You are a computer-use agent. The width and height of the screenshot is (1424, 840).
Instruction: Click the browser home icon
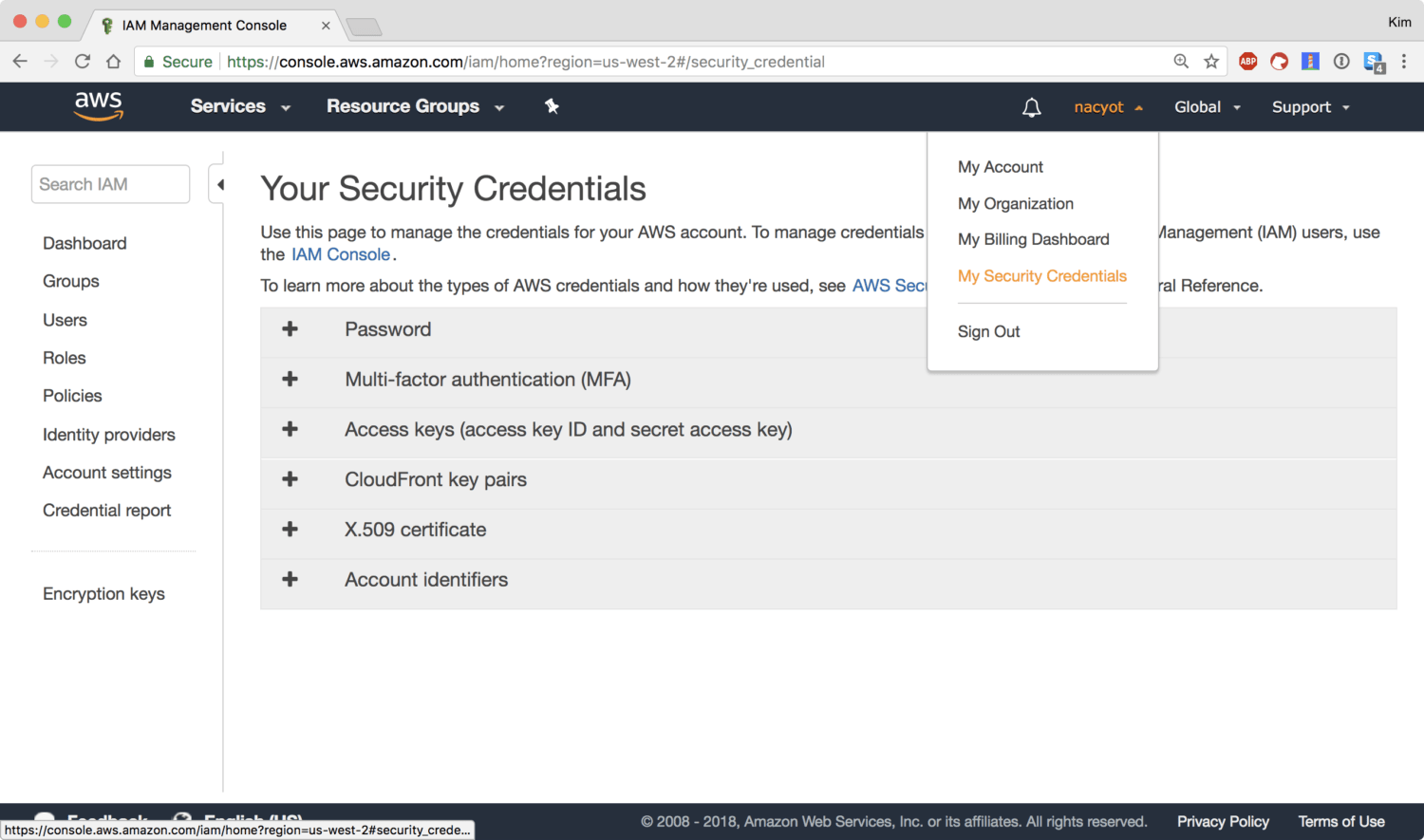(114, 62)
